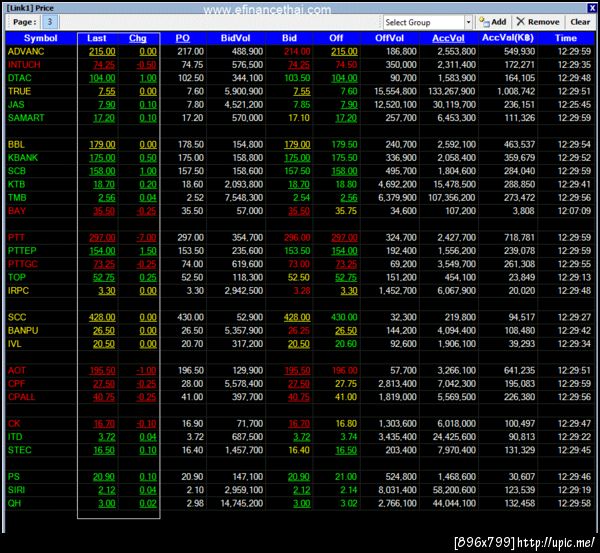Select the AOT symbol
Viewport: 600px width, 553px height.
(17, 370)
